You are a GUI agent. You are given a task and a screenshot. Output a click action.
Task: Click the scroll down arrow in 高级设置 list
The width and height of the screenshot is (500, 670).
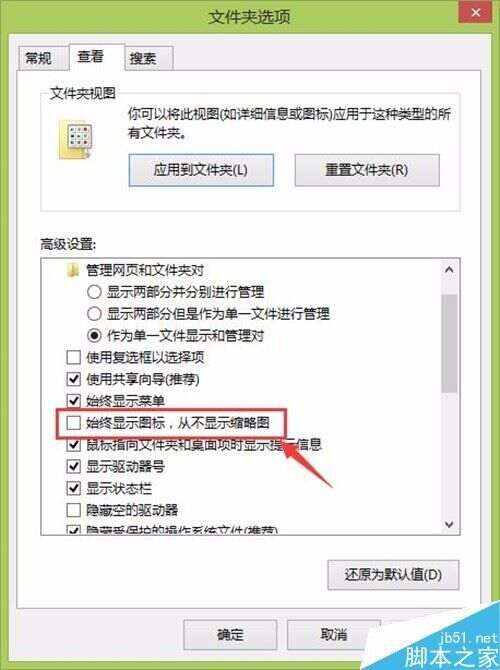(449, 524)
